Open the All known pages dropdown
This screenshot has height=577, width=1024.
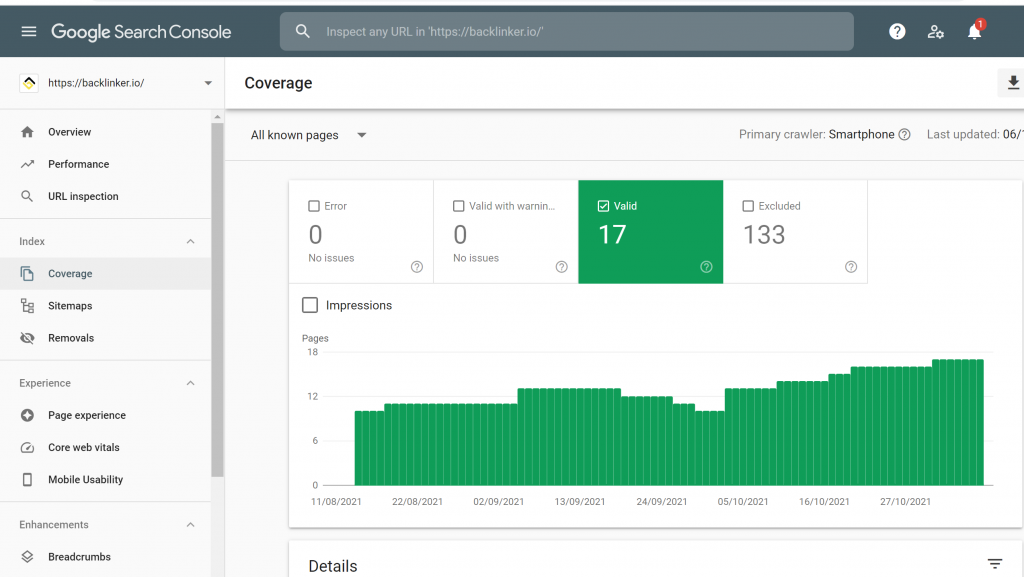(x=309, y=135)
